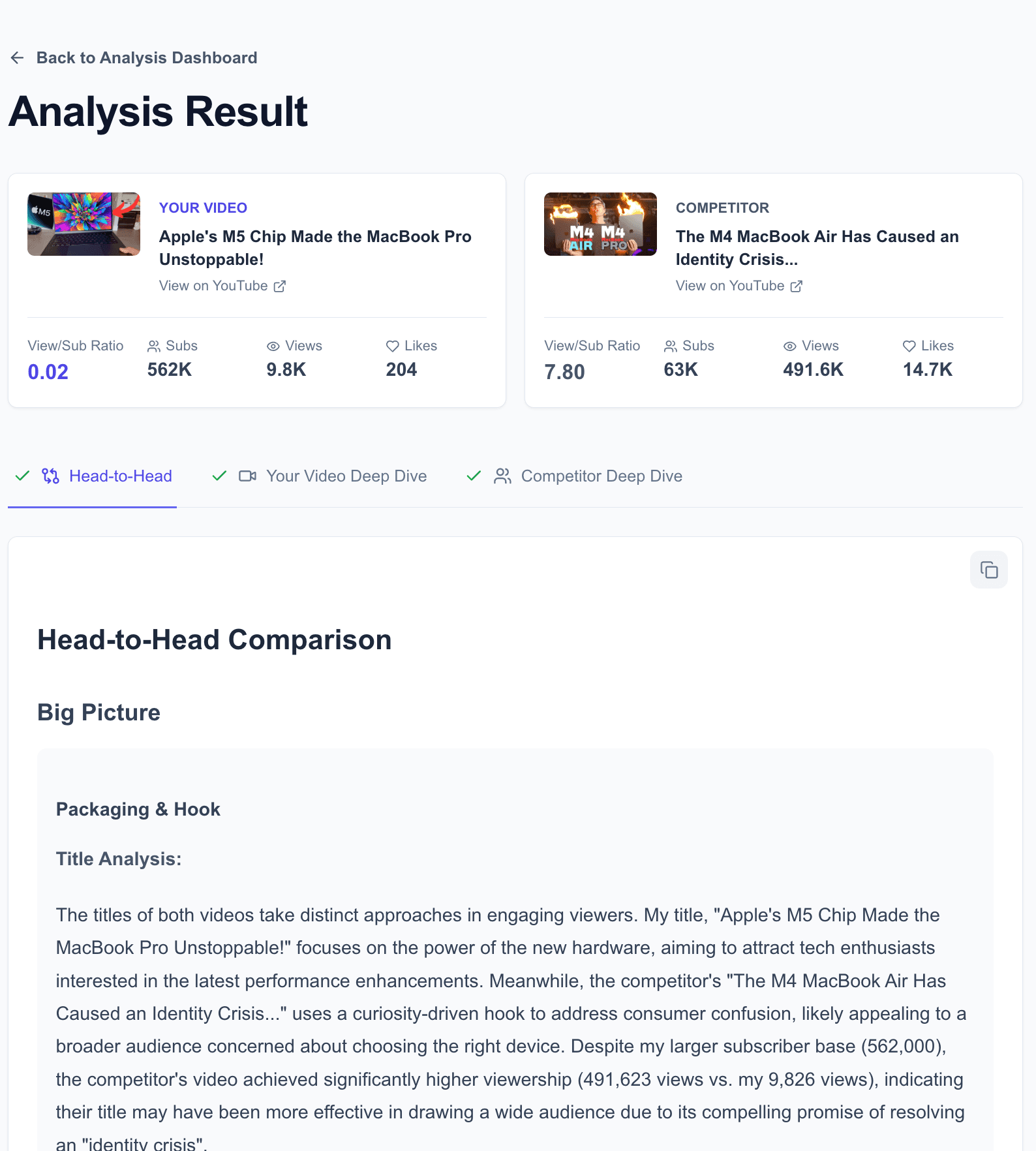Image resolution: width=1036 pixels, height=1151 pixels.
Task: Click the green checkmark beside Head-to-Head
Action: pos(22,476)
